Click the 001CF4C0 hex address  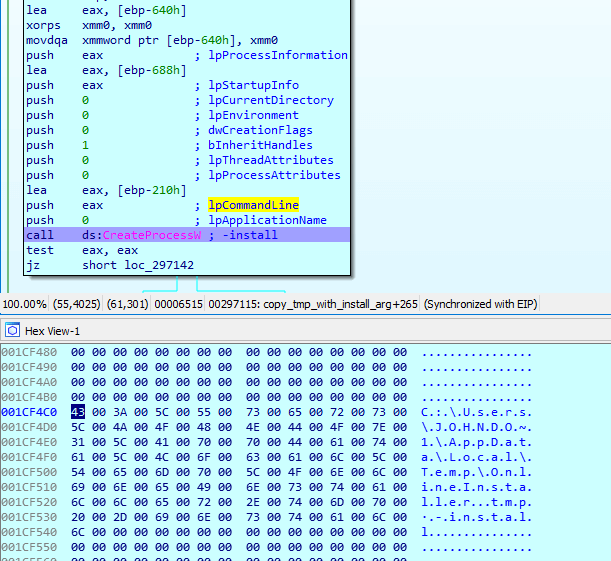click(x=29, y=412)
